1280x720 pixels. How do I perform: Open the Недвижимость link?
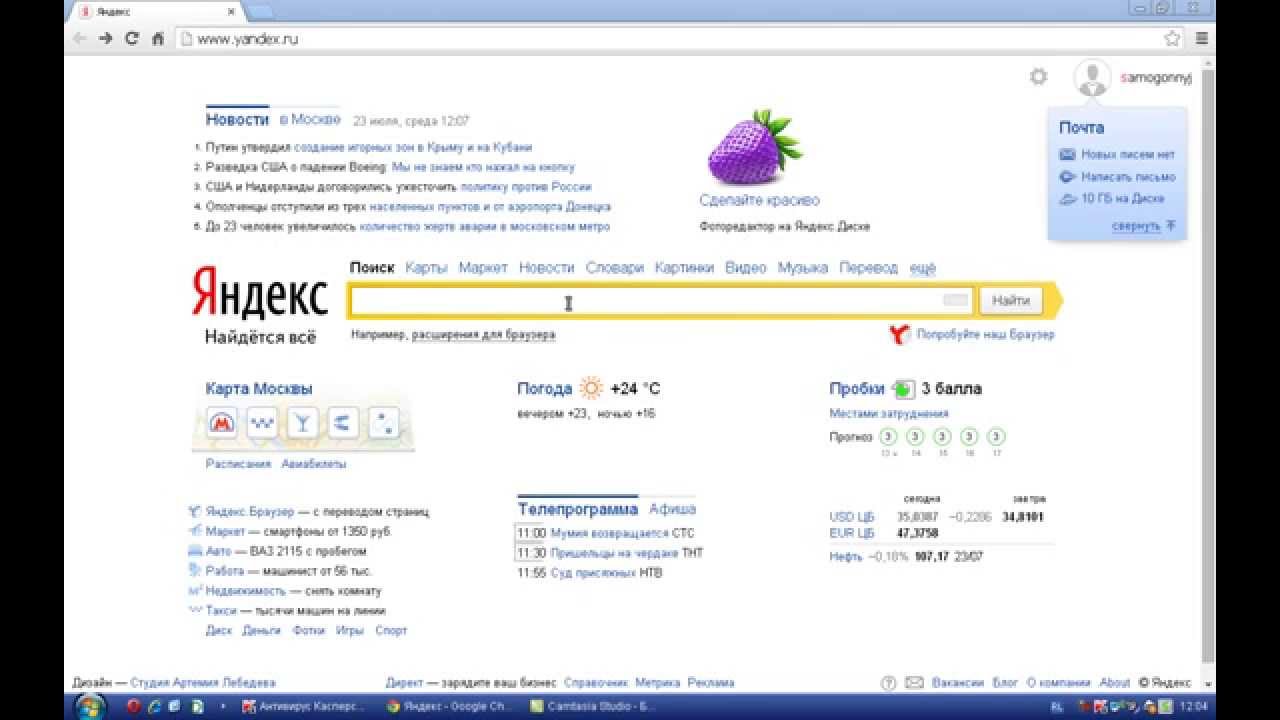click(x=246, y=591)
